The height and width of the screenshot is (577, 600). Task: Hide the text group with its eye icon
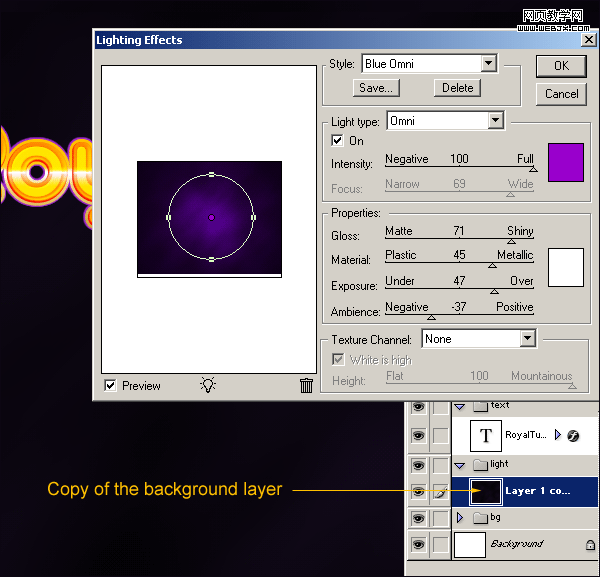418,406
